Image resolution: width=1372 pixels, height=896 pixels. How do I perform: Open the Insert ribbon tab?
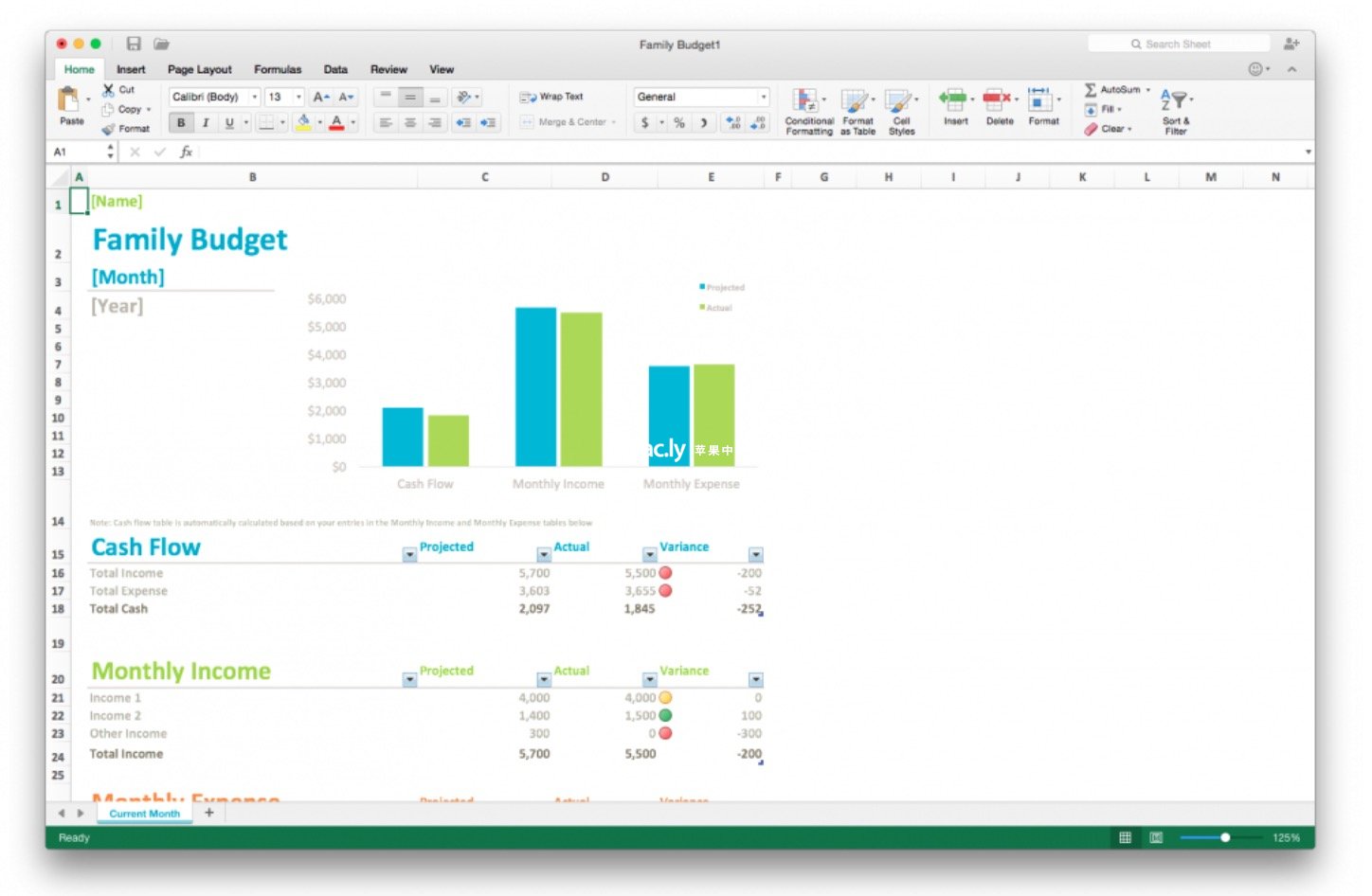(131, 69)
